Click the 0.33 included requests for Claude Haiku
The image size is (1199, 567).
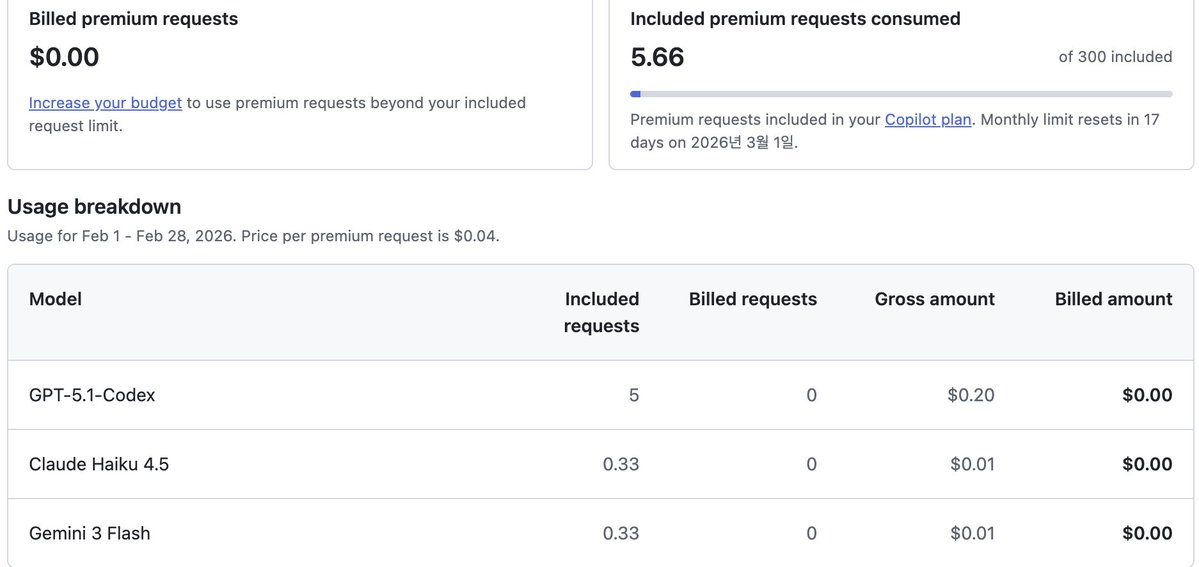click(x=620, y=464)
